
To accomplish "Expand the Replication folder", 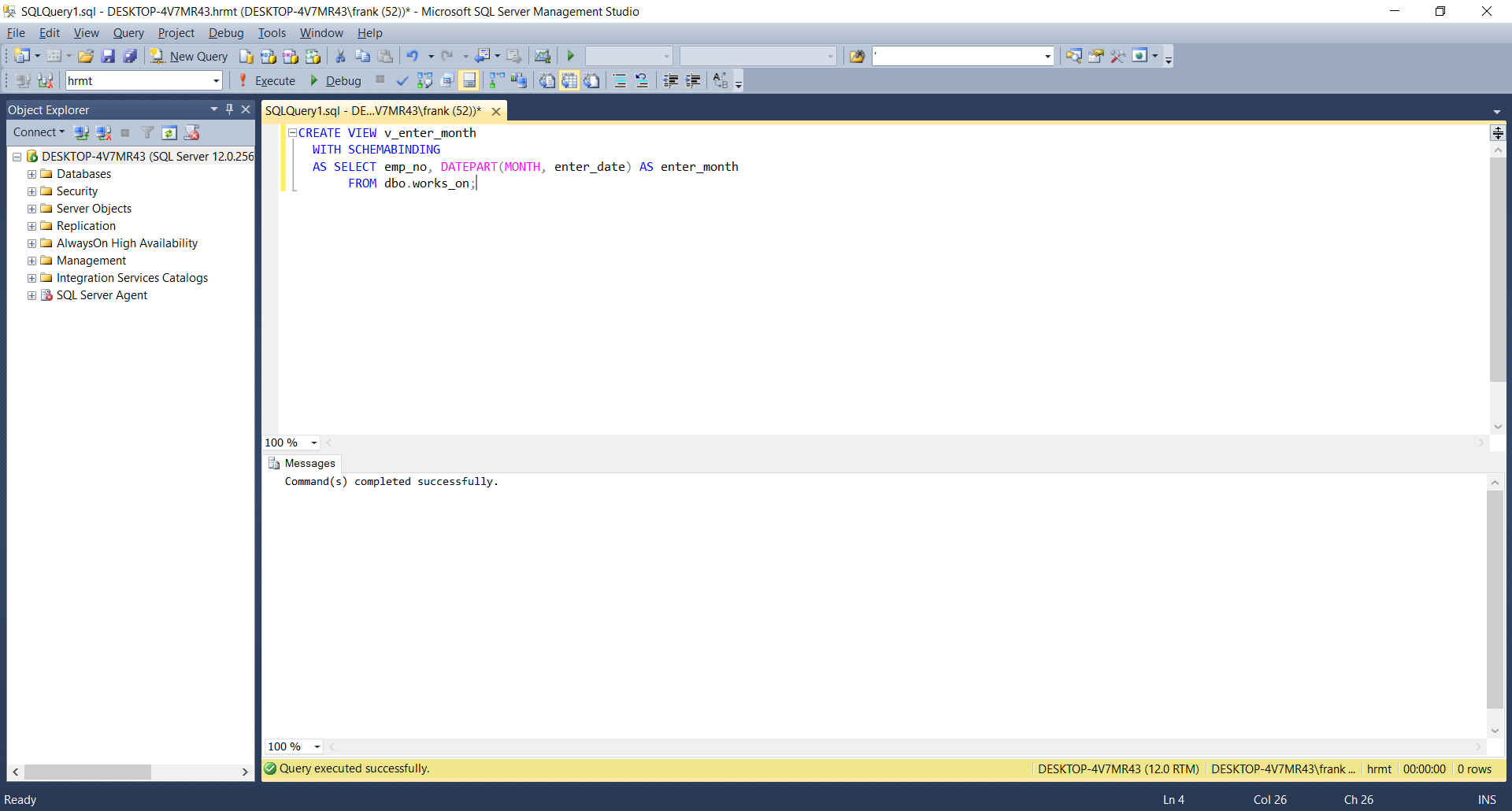I will pyautogui.click(x=31, y=226).
